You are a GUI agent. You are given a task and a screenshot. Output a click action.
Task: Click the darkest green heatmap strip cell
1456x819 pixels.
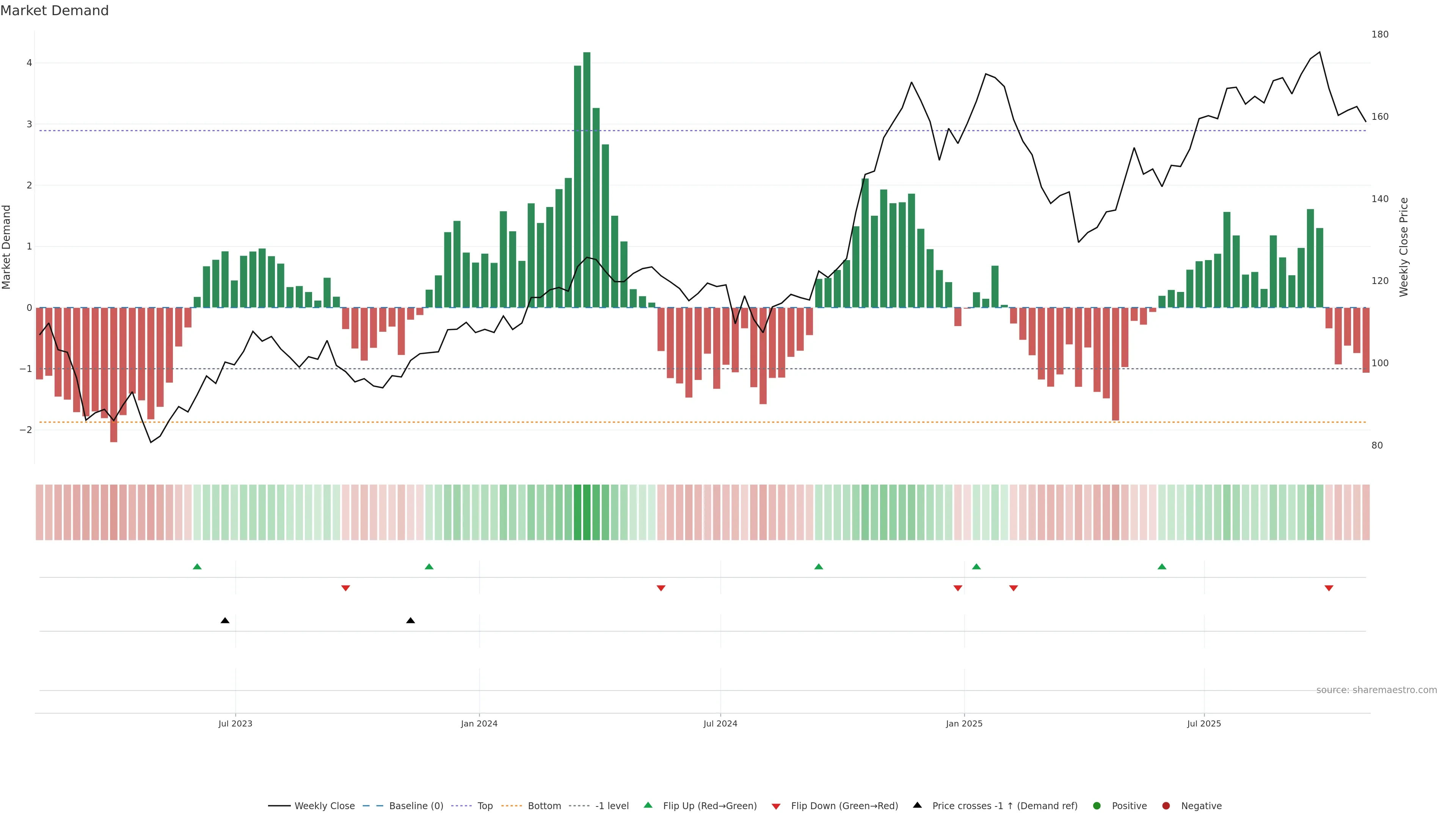tap(587, 512)
